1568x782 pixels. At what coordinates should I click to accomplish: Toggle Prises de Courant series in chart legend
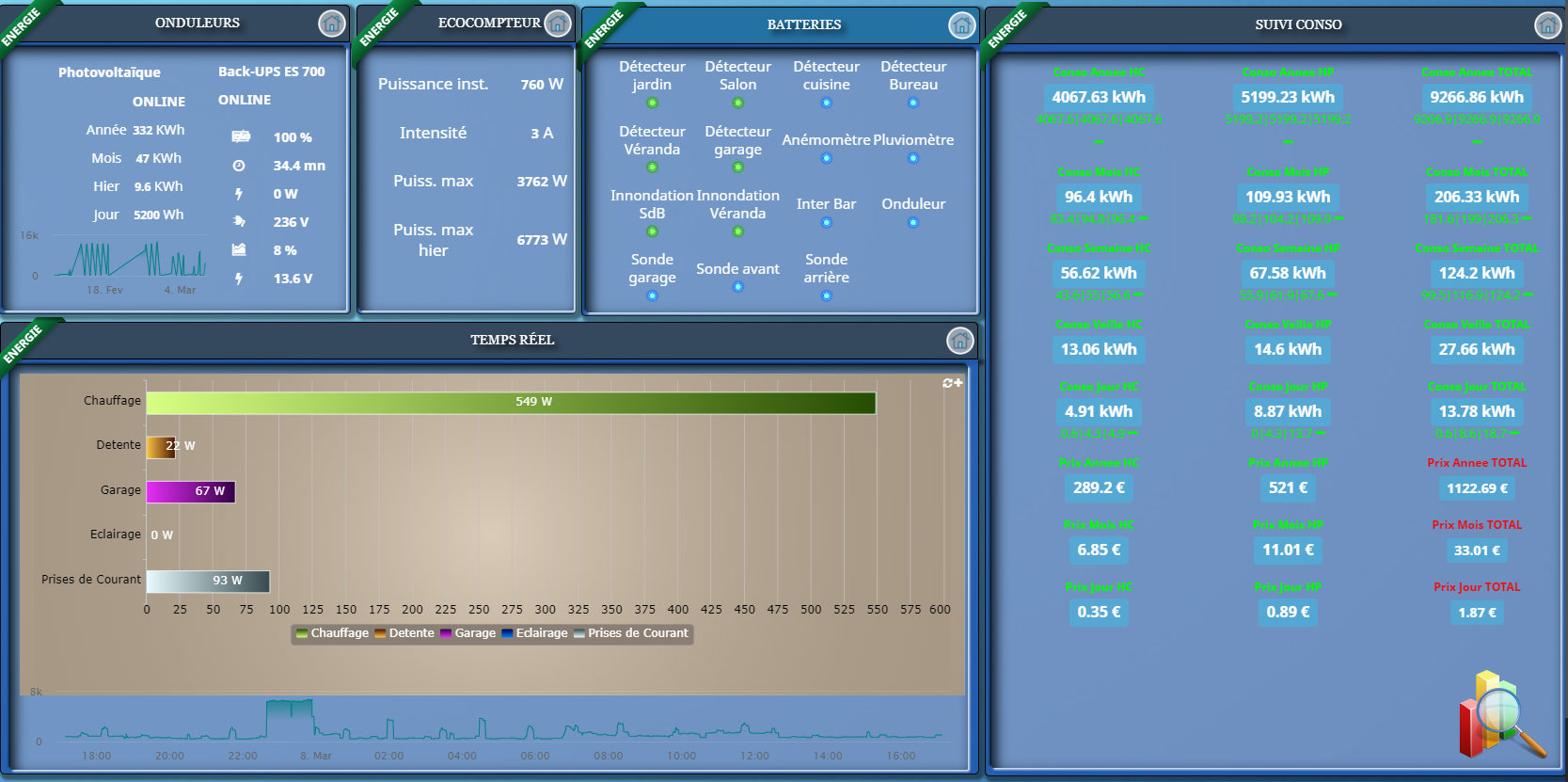[631, 633]
